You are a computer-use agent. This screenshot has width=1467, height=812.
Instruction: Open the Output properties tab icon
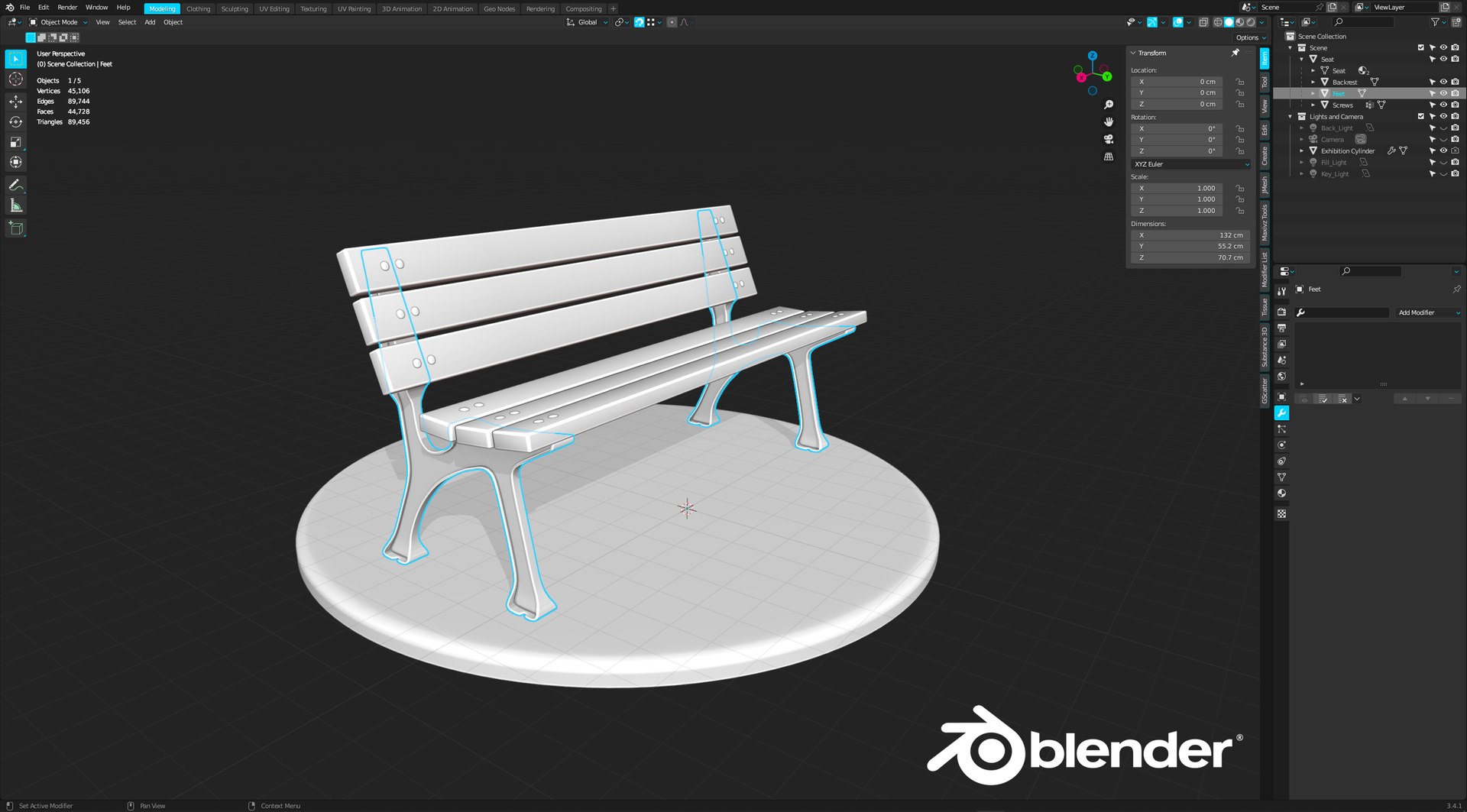pyautogui.click(x=1282, y=328)
